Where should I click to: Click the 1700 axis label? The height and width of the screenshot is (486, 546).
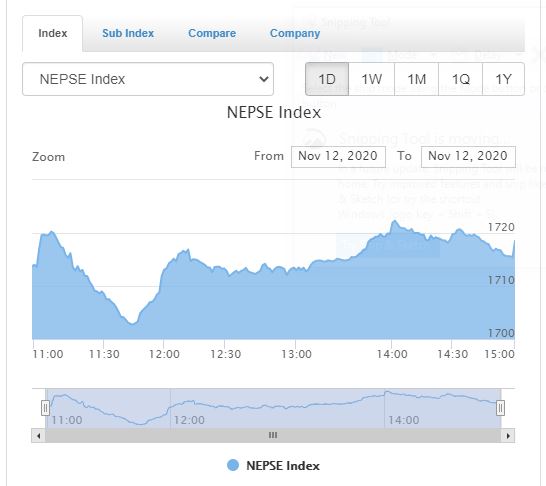pyautogui.click(x=501, y=333)
